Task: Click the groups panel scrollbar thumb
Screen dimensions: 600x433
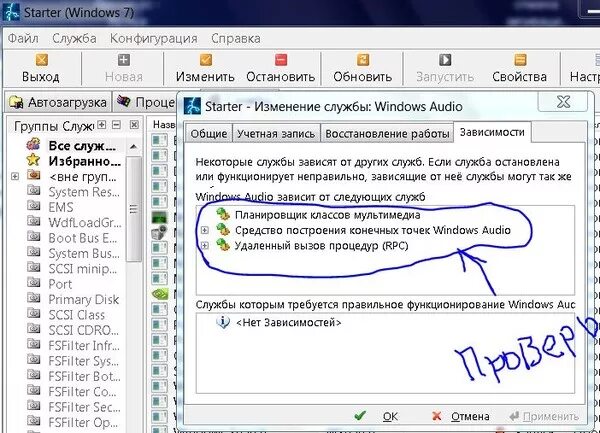Action: coord(133,209)
